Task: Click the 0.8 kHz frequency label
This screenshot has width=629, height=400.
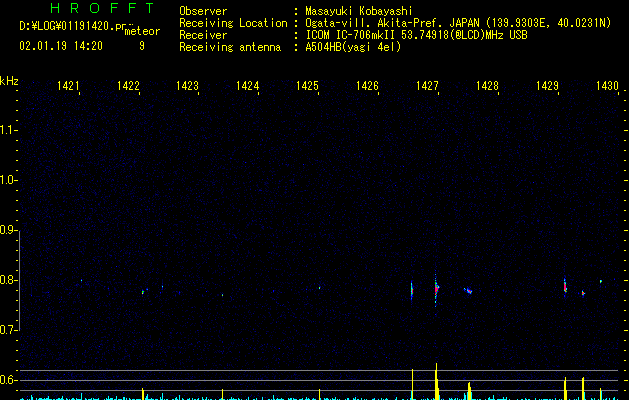Action: [7, 280]
